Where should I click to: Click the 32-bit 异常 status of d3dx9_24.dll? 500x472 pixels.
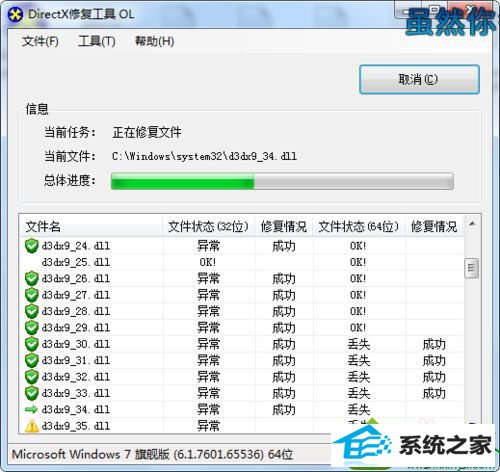[x=208, y=246]
